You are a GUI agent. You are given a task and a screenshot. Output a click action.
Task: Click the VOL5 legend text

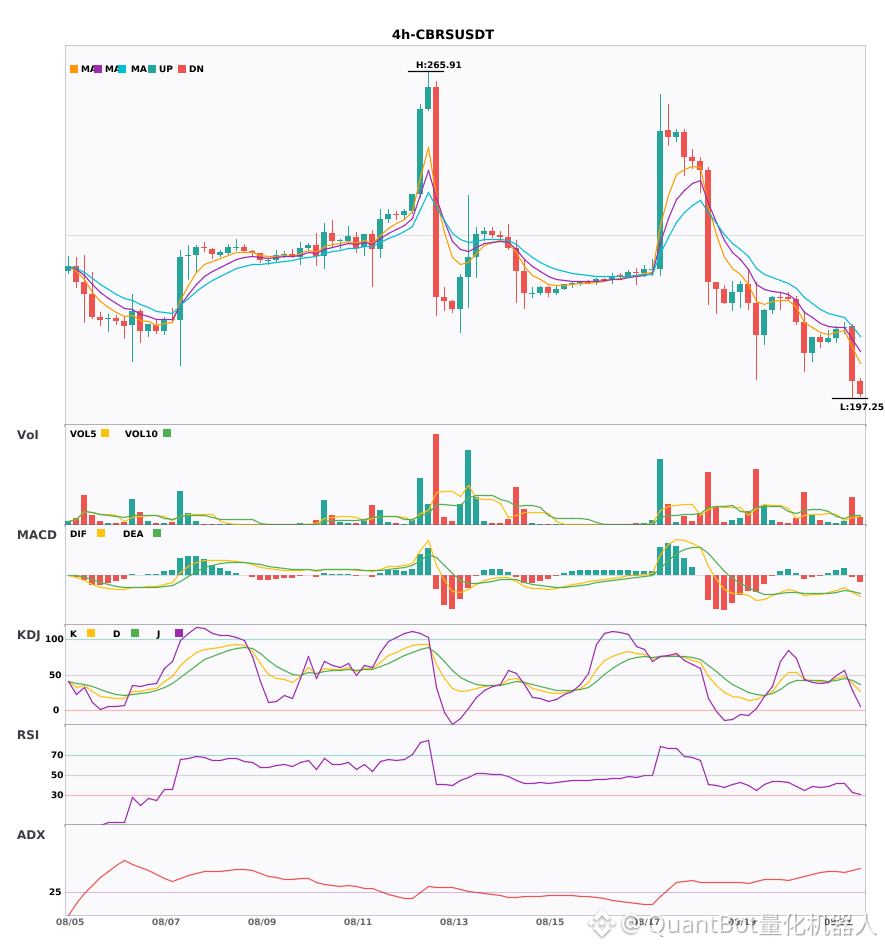click(x=83, y=434)
